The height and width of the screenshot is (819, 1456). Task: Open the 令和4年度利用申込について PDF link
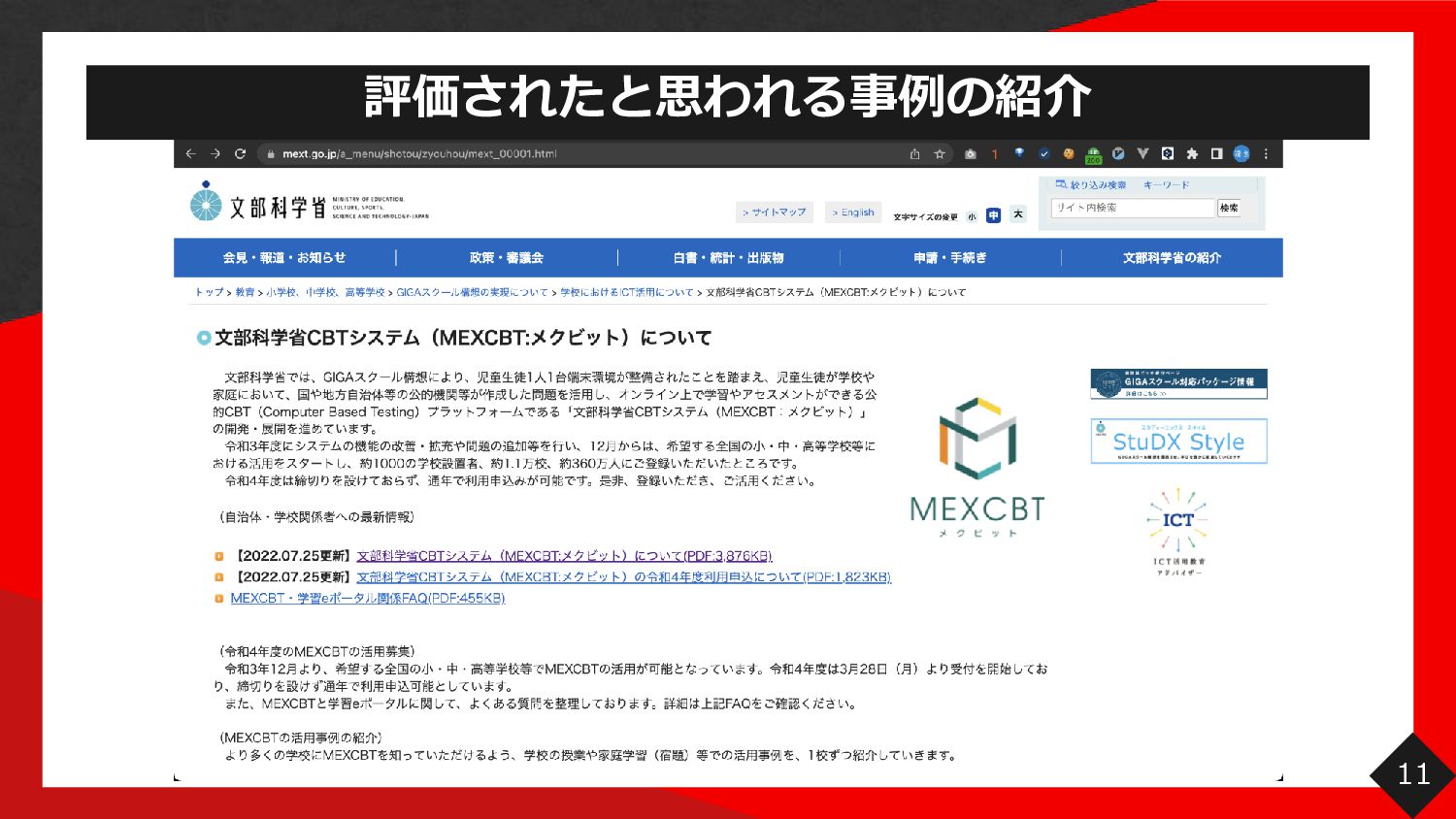[x=623, y=577]
